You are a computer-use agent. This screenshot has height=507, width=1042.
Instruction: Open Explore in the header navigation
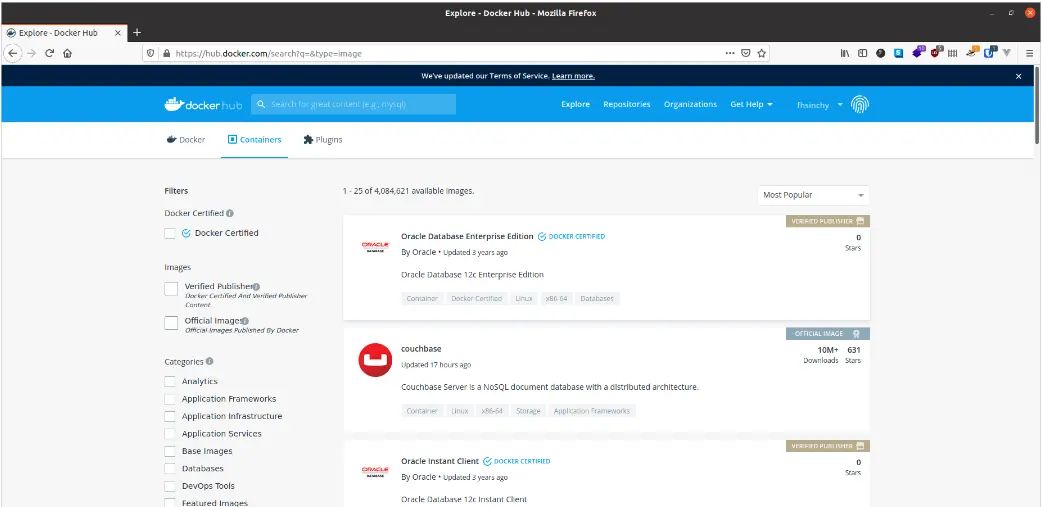pos(575,104)
